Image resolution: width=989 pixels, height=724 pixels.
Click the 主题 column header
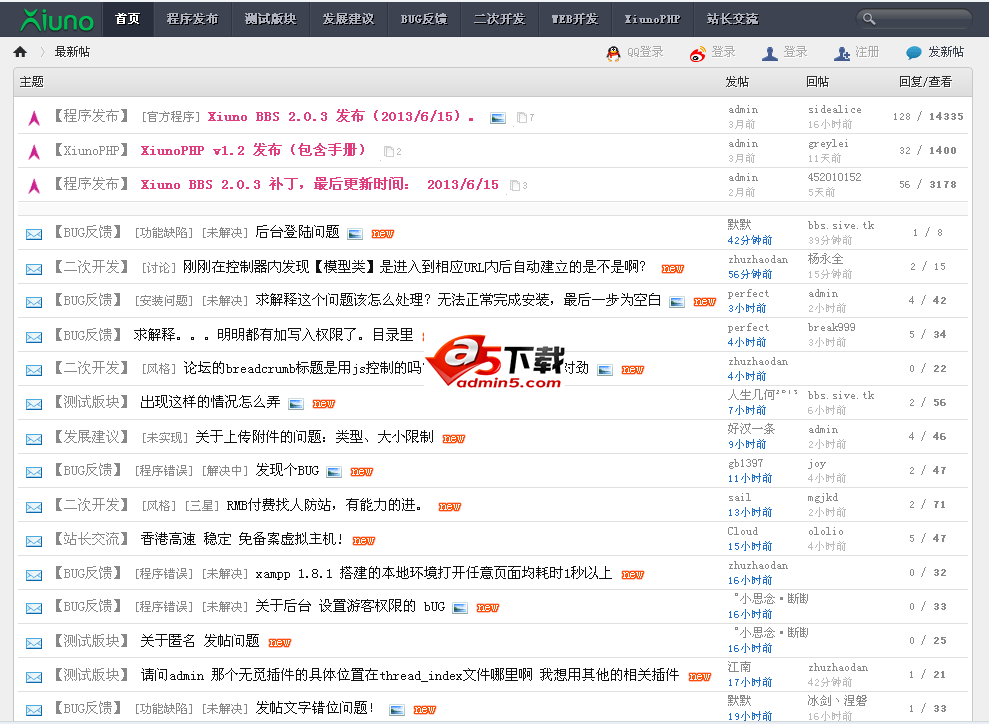pos(32,82)
